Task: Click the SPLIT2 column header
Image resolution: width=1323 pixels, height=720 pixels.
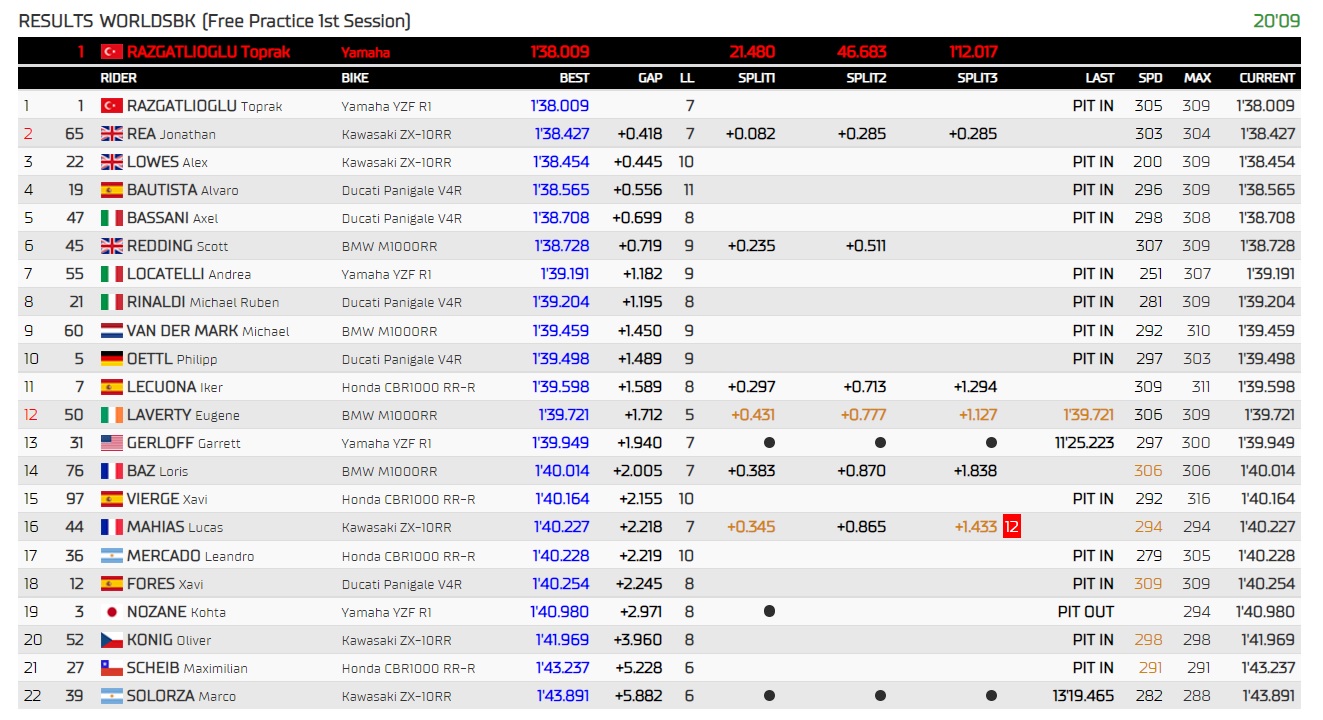Action: pyautogui.click(x=866, y=78)
